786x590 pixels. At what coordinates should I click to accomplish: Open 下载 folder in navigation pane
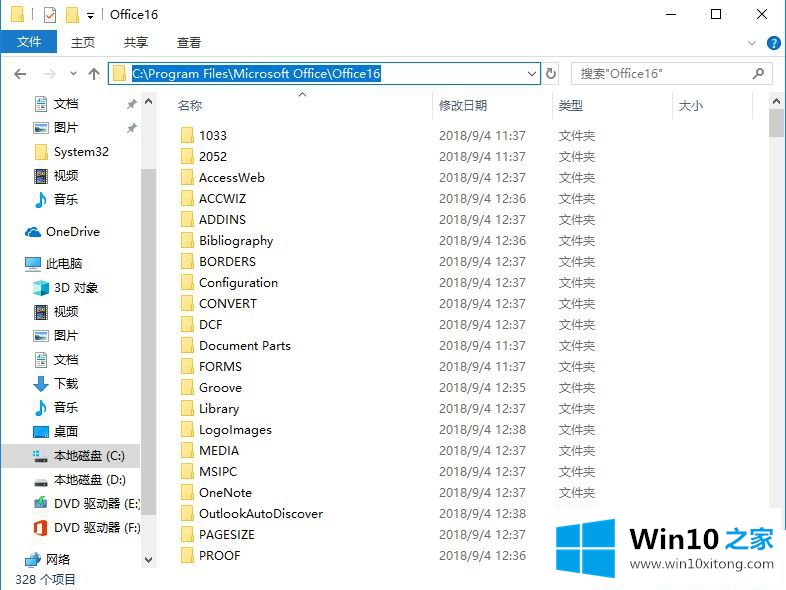pos(66,384)
